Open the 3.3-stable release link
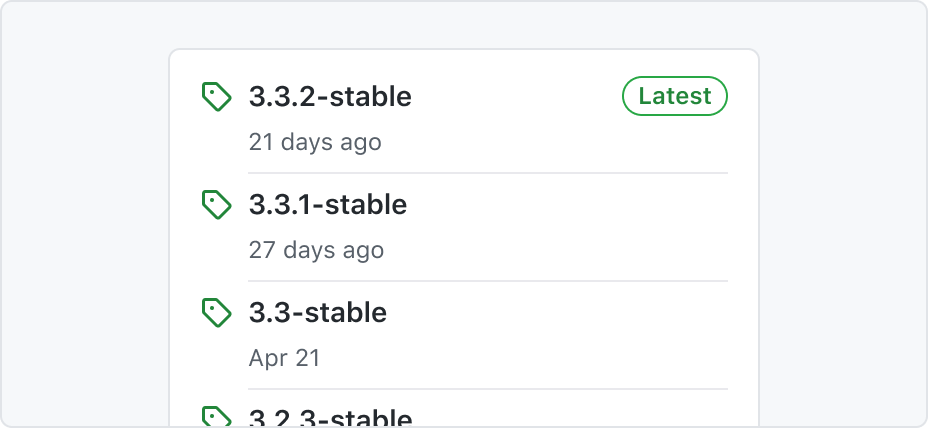This screenshot has height=428, width=928. [x=318, y=313]
